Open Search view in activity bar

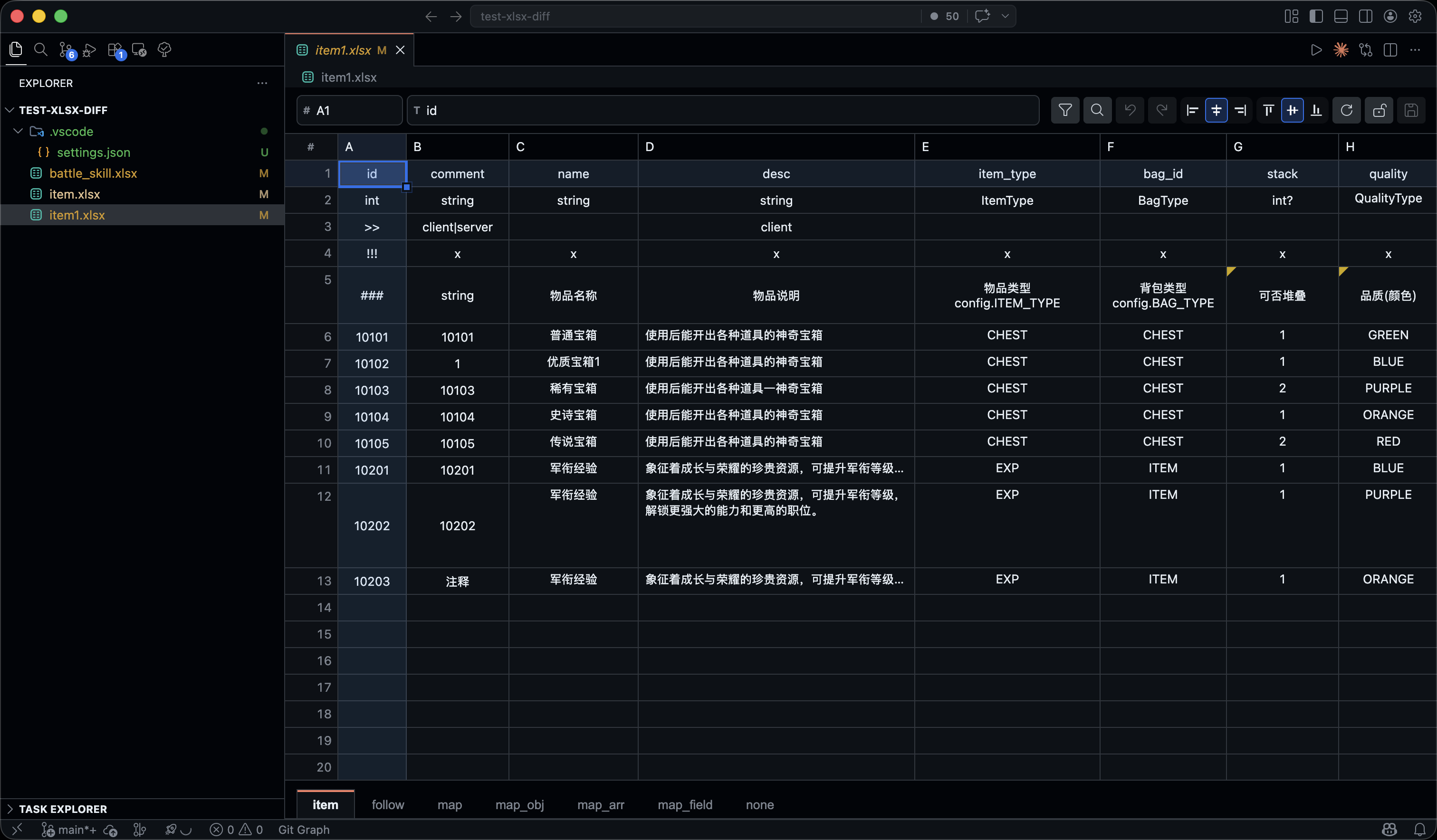point(40,49)
